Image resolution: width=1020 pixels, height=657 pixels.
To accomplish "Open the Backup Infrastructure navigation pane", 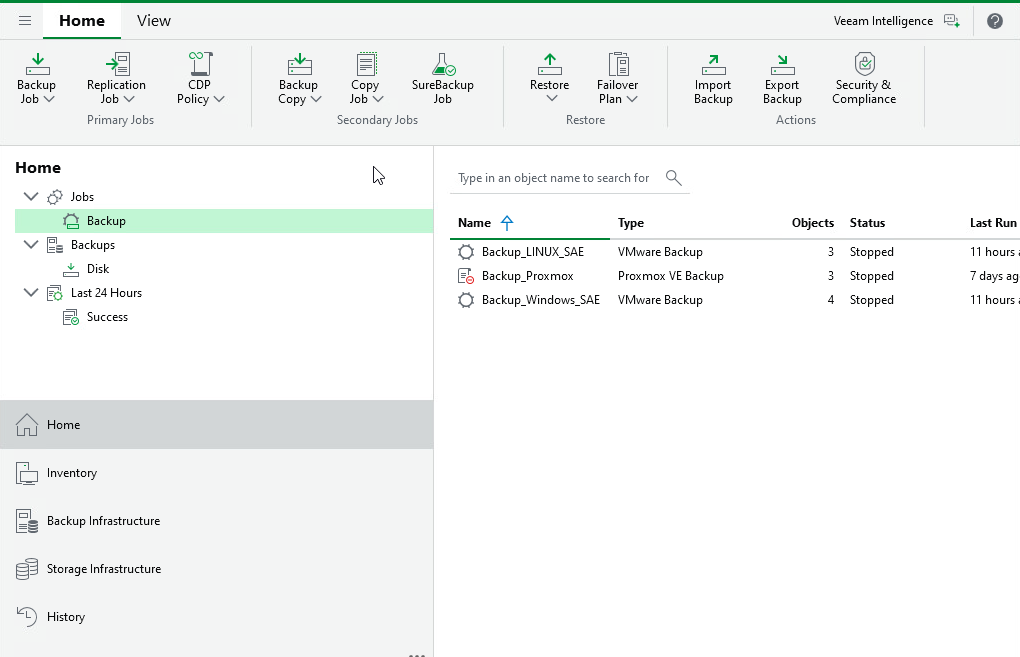I will (x=217, y=521).
